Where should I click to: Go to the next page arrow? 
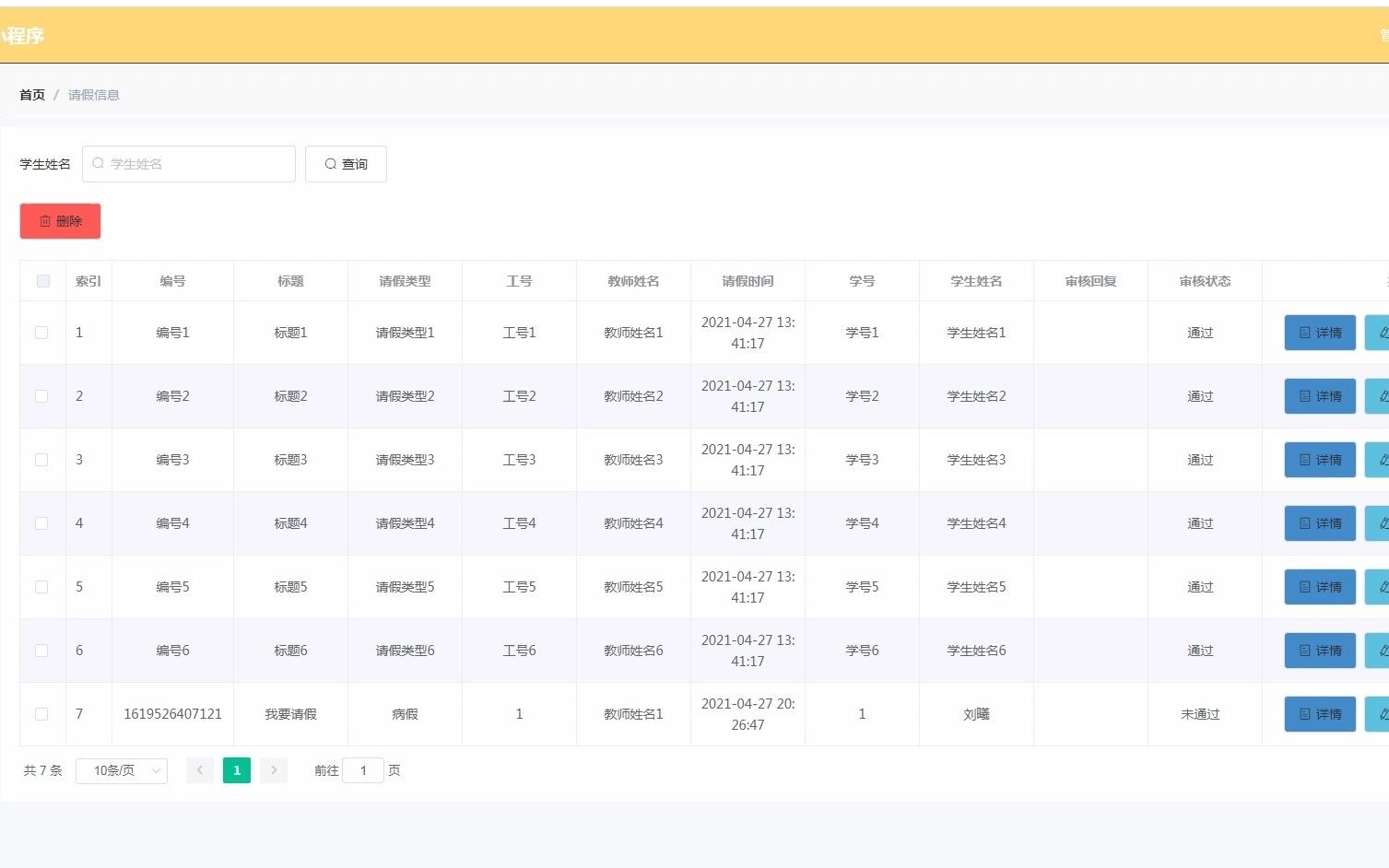[274, 770]
